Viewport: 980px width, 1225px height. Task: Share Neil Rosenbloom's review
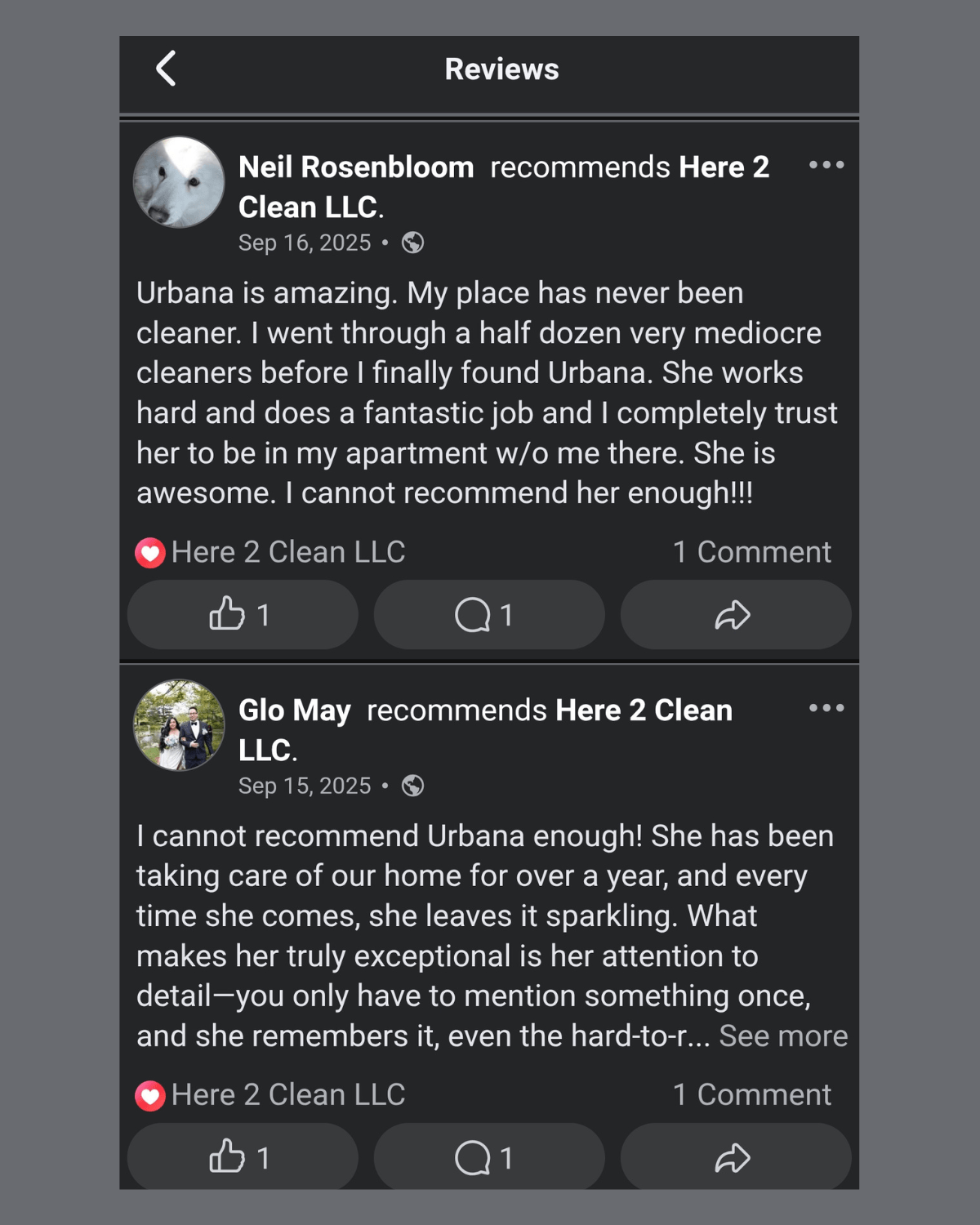(736, 615)
